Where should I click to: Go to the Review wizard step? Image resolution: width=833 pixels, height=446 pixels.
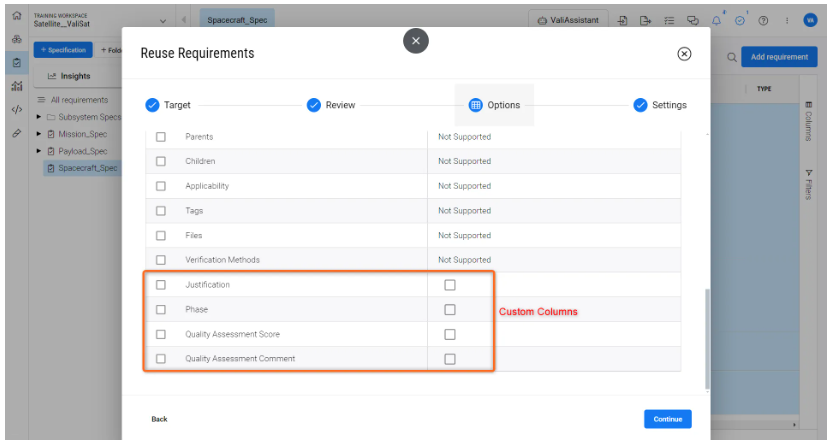tap(331, 105)
